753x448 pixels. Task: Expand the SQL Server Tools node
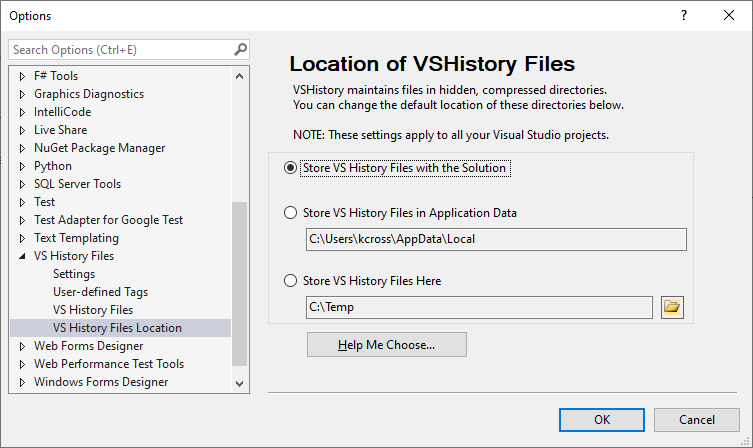[22, 184]
